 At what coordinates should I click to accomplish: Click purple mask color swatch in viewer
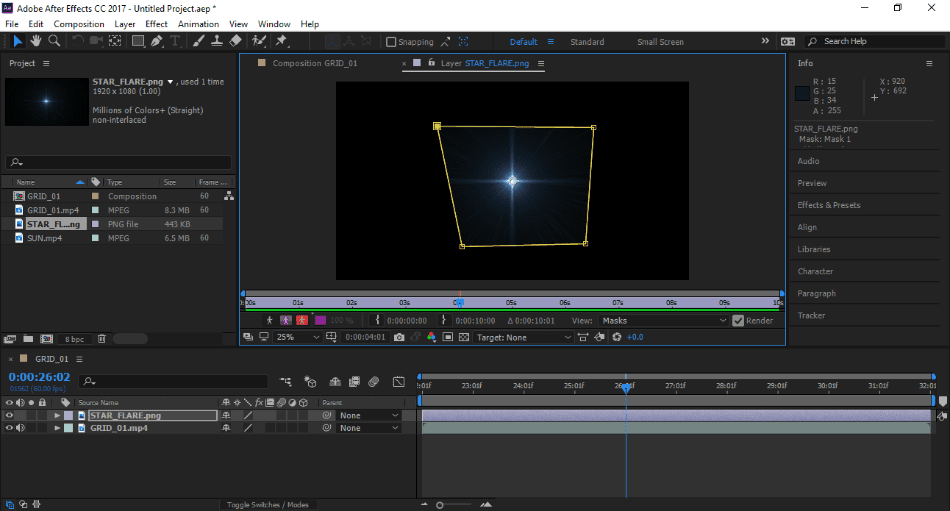[x=321, y=320]
